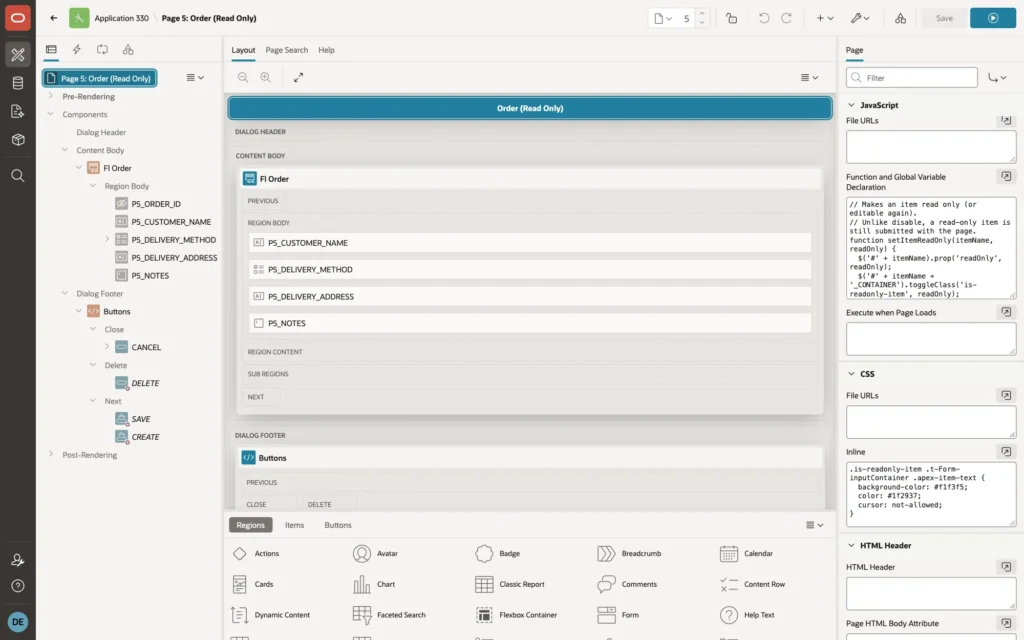Select P5_DELIVERY_ADDRESS in the layout
1024x640 pixels.
coord(530,296)
